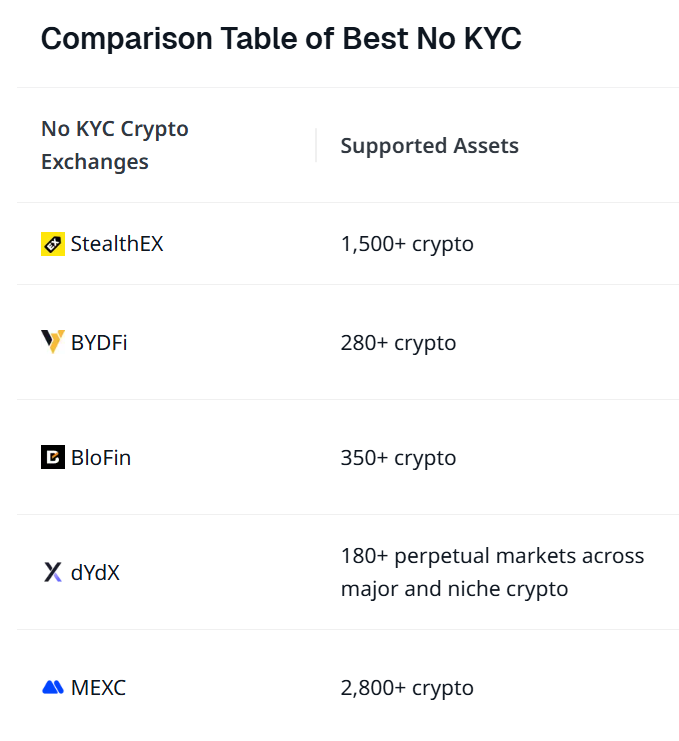679x741 pixels.
Task: Click the horizontal line directly below the heading
Action: click(340, 88)
